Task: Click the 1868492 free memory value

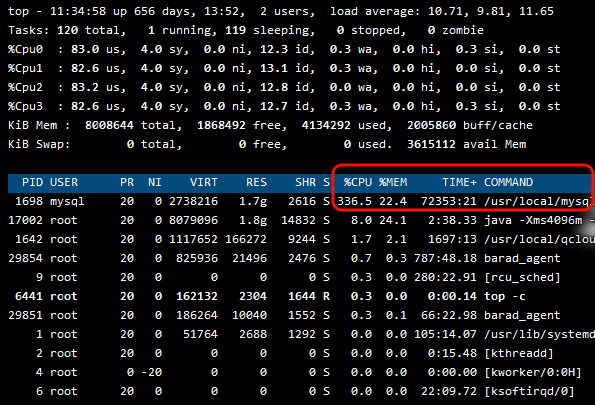Action: [221, 125]
